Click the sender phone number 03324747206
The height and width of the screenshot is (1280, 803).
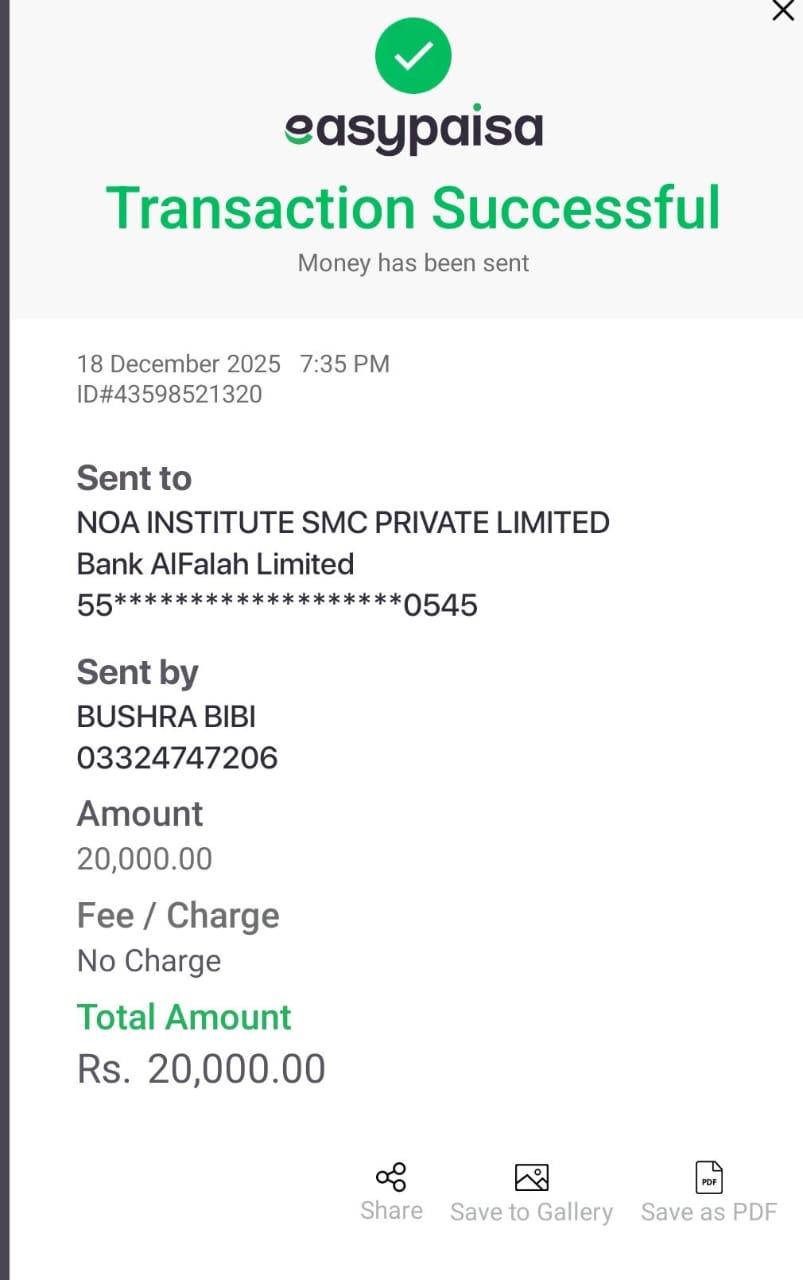tap(177, 758)
